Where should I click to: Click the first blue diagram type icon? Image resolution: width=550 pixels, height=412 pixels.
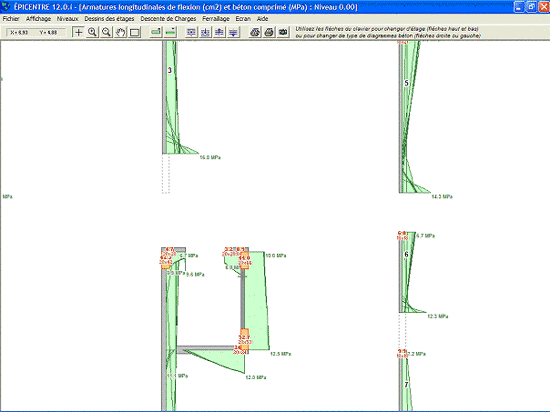click(x=191, y=32)
